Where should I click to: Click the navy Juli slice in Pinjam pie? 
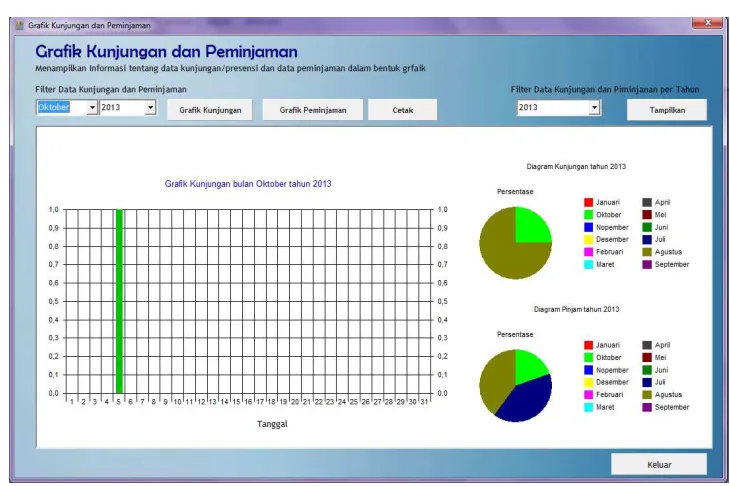tap(528, 399)
